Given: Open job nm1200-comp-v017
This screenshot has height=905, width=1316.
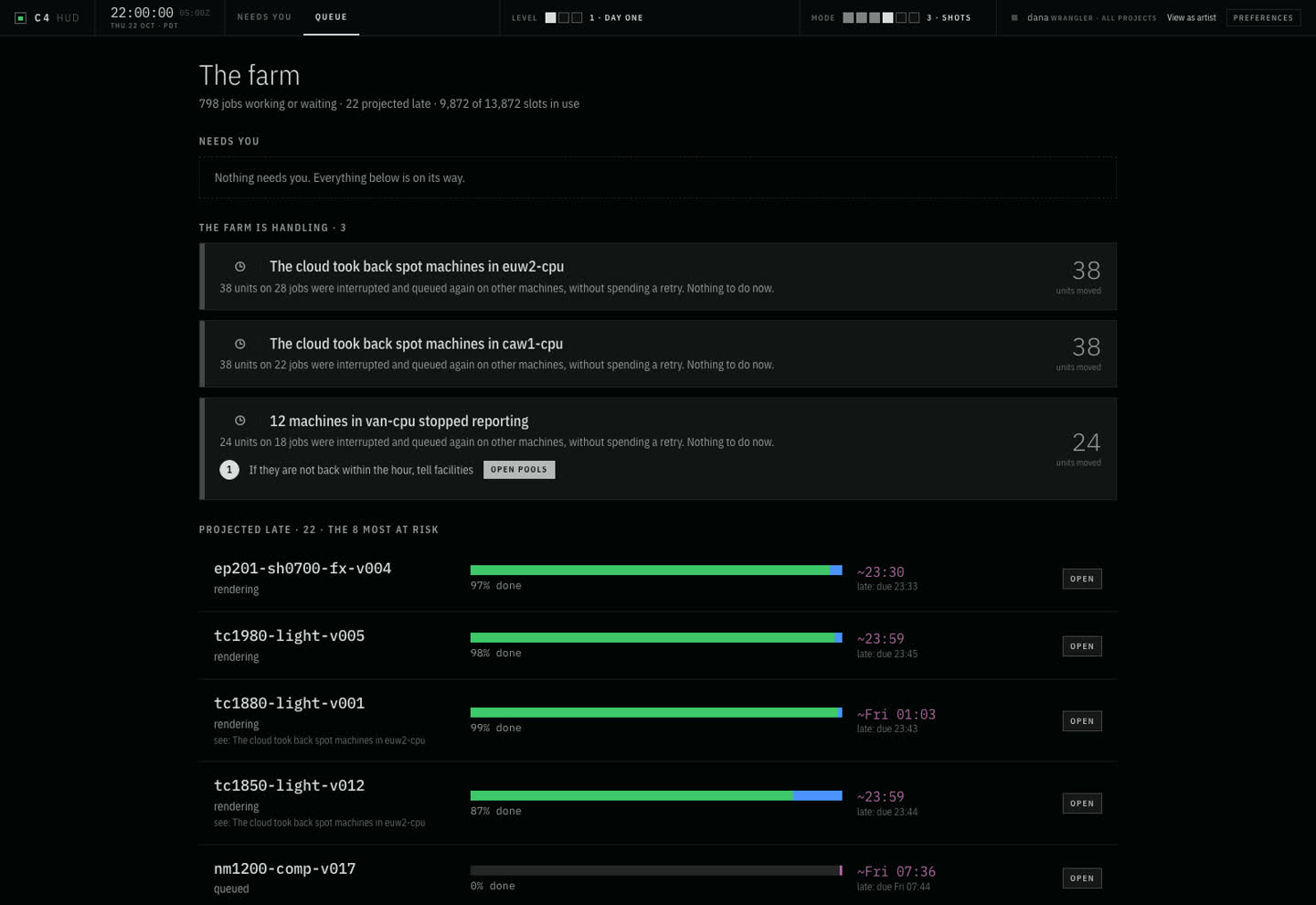Looking at the screenshot, I should 1082,878.
